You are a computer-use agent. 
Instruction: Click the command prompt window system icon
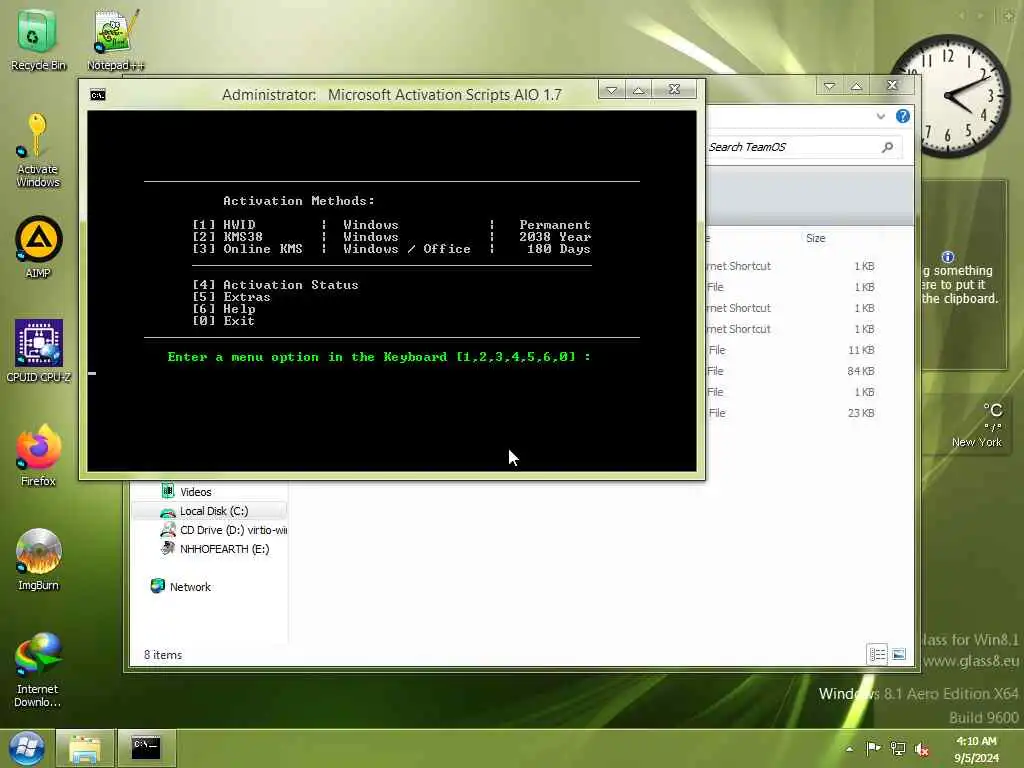(x=97, y=95)
